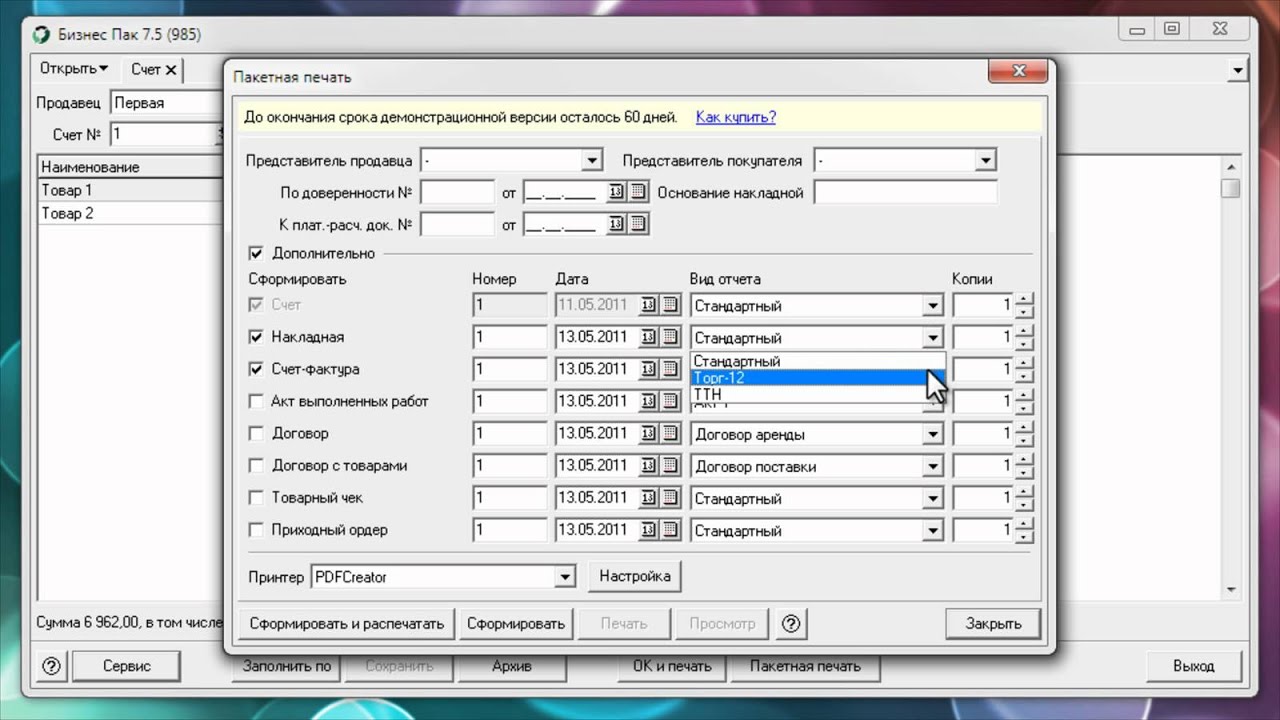Expand the Представитель продавца dropdown
The height and width of the screenshot is (720, 1280).
click(592, 160)
